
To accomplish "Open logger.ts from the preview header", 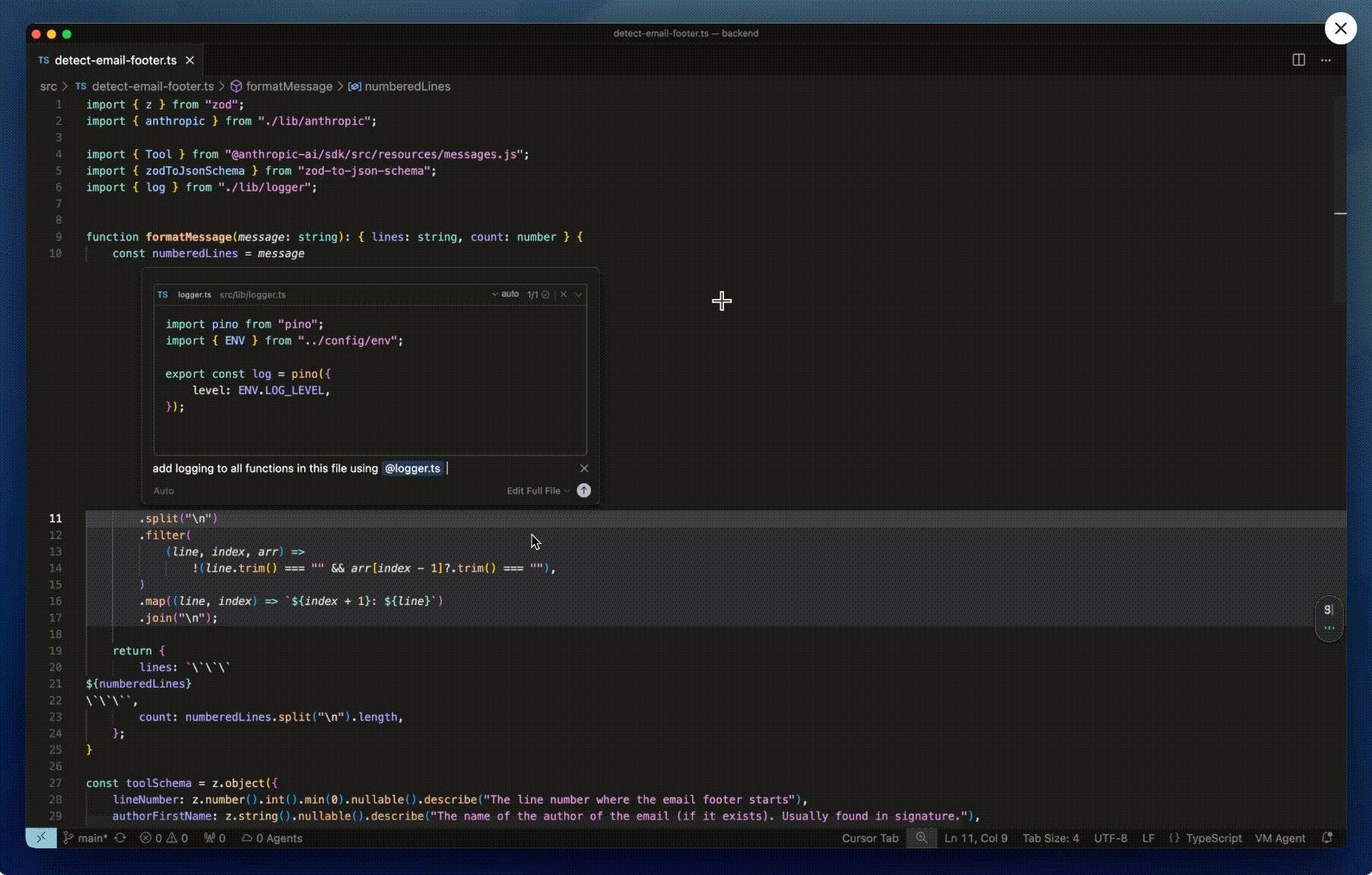I will pyautogui.click(x=195, y=294).
